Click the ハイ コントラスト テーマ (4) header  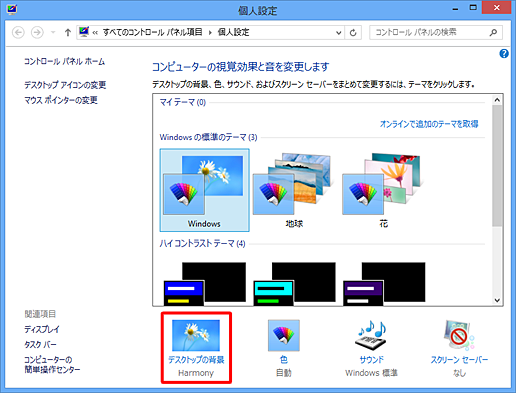pos(202,244)
